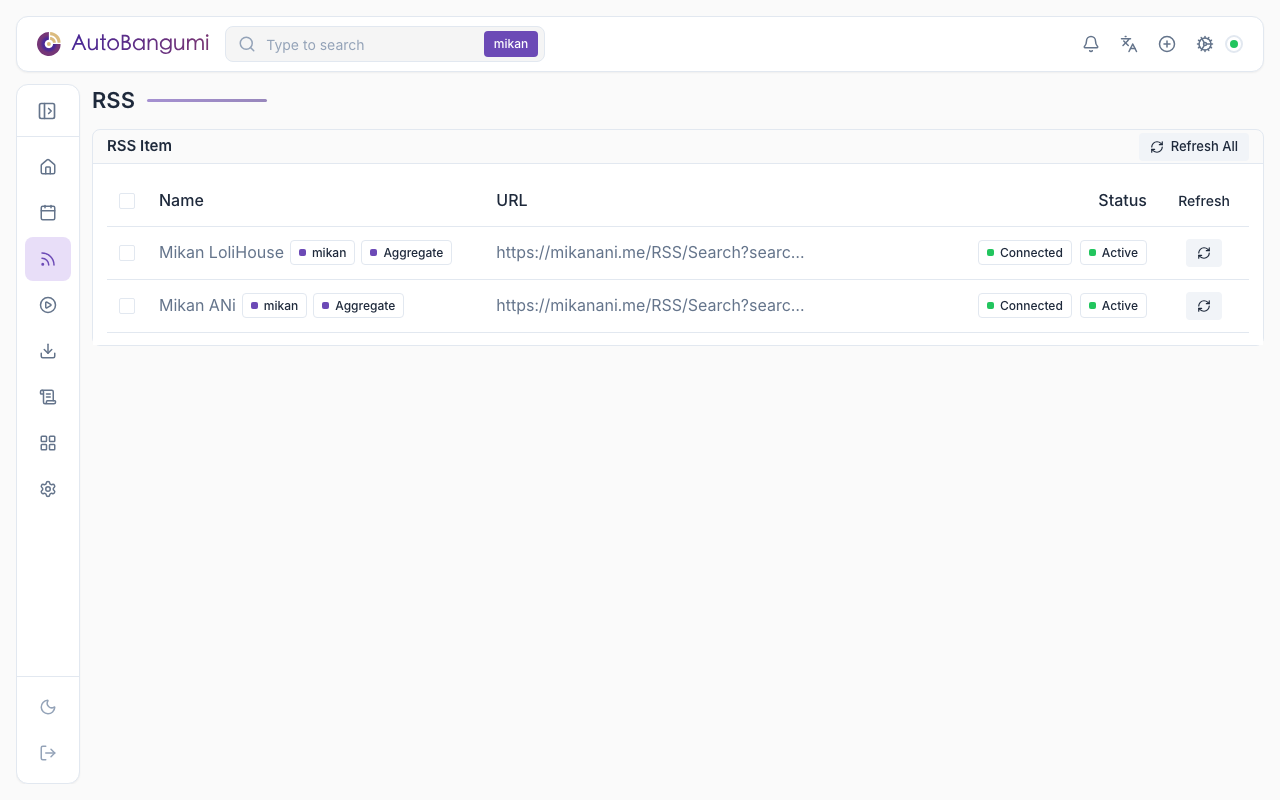Click the add plus-circle icon in header
This screenshot has width=1280, height=800.
point(1167,44)
